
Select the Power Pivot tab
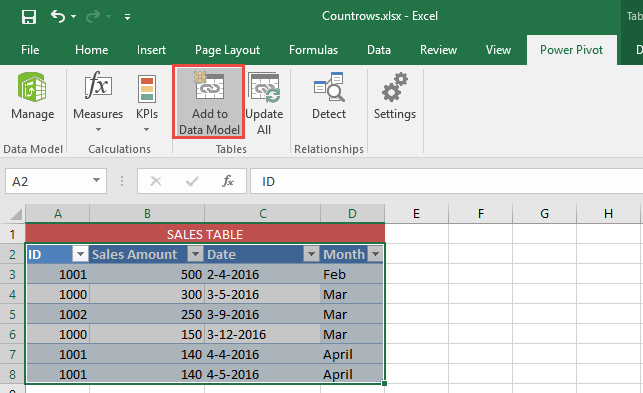(571, 50)
